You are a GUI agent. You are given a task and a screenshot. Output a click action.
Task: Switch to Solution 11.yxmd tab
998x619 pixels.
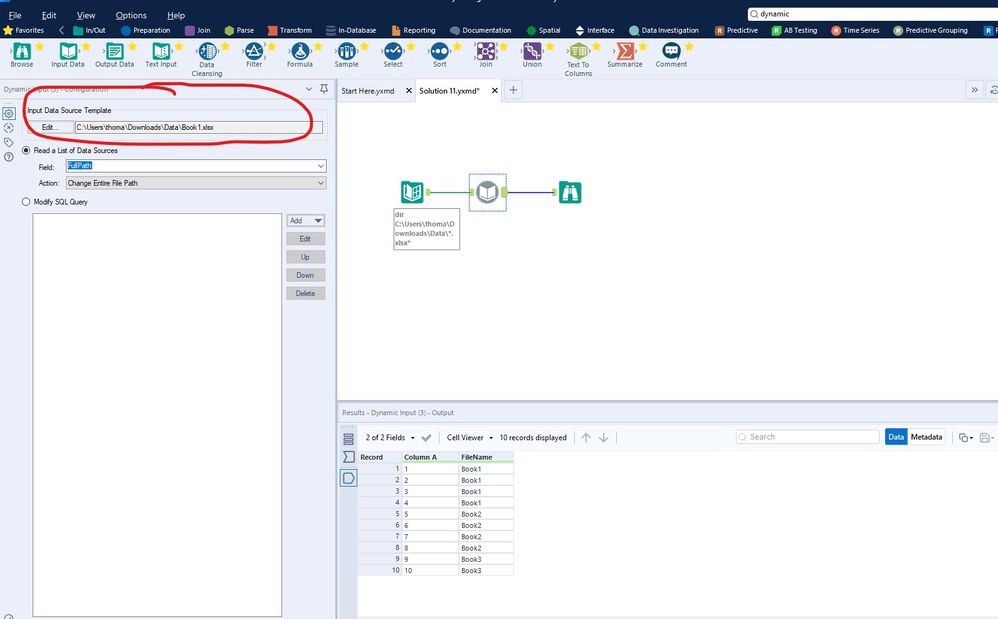pyautogui.click(x=449, y=90)
